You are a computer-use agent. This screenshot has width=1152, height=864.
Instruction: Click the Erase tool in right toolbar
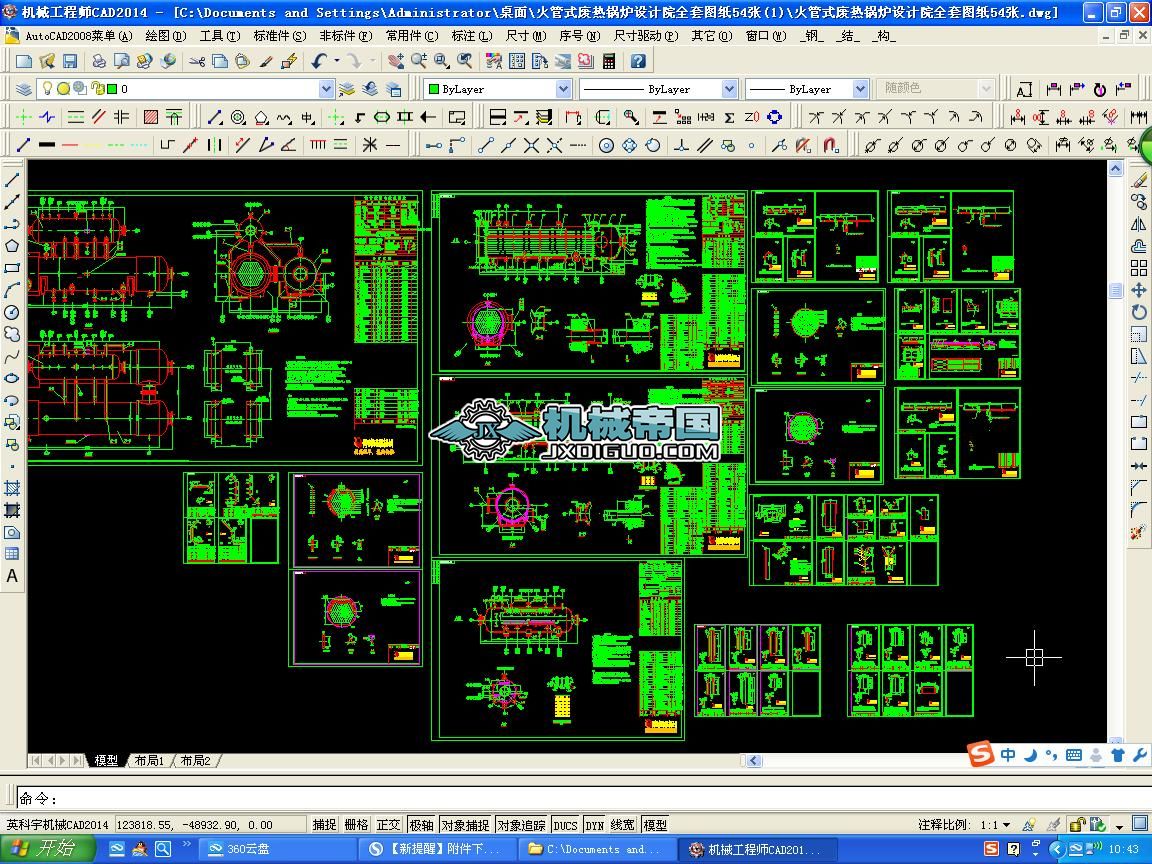pos(1139,180)
